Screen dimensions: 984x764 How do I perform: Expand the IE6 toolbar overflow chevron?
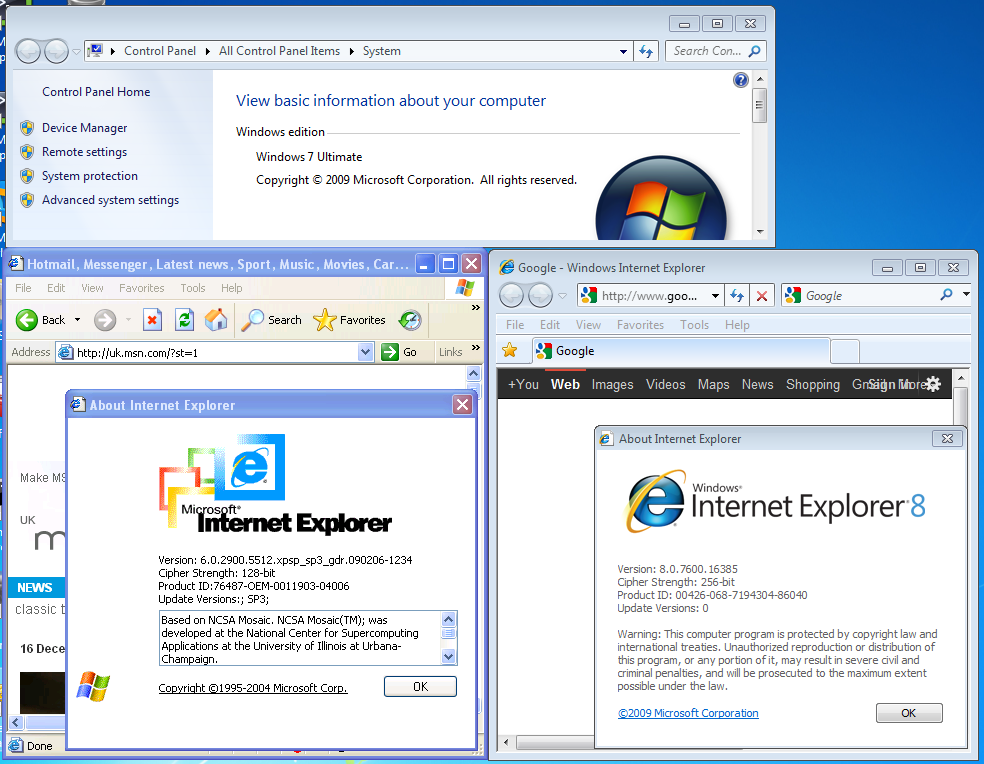[x=476, y=307]
